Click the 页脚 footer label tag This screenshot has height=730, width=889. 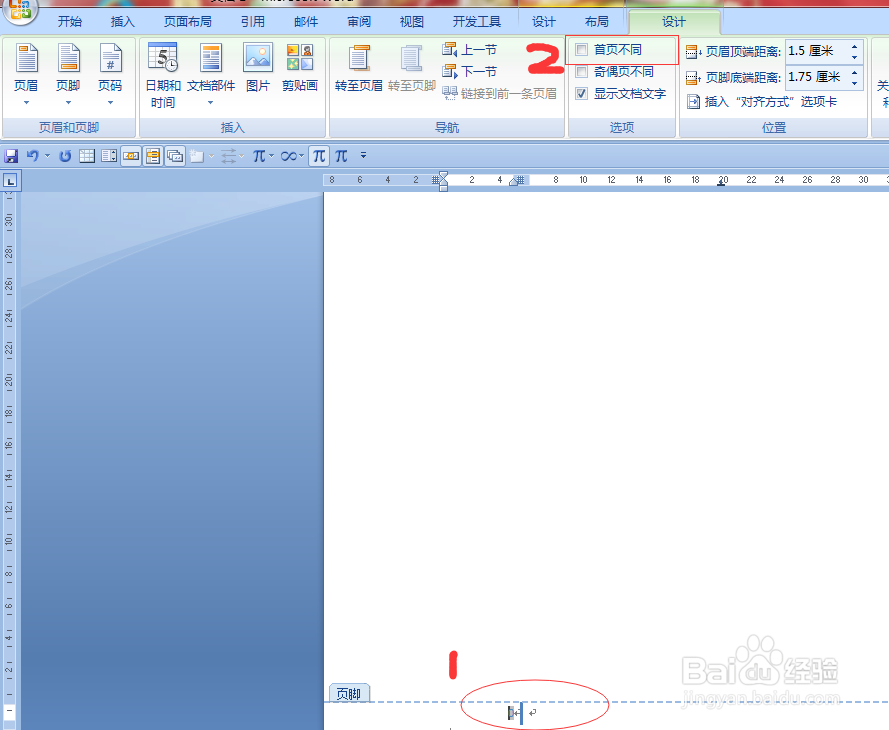(349, 693)
